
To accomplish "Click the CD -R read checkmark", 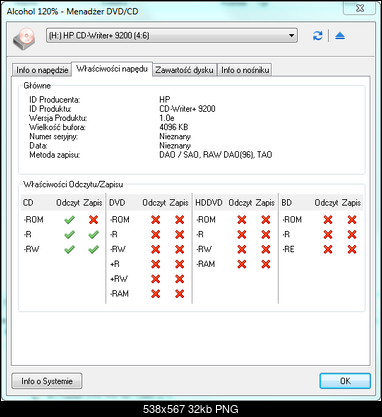I will pos(69,235).
